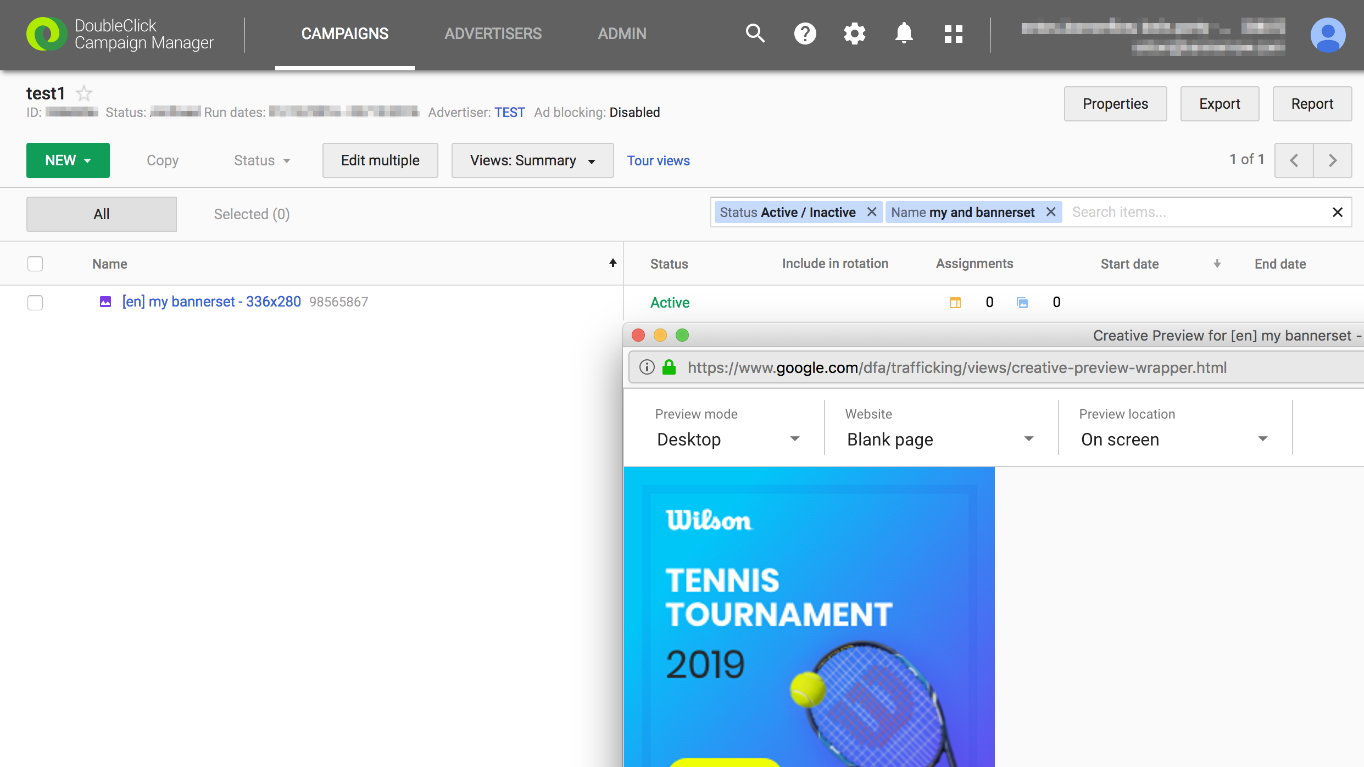Click the Assignments column header

(974, 264)
